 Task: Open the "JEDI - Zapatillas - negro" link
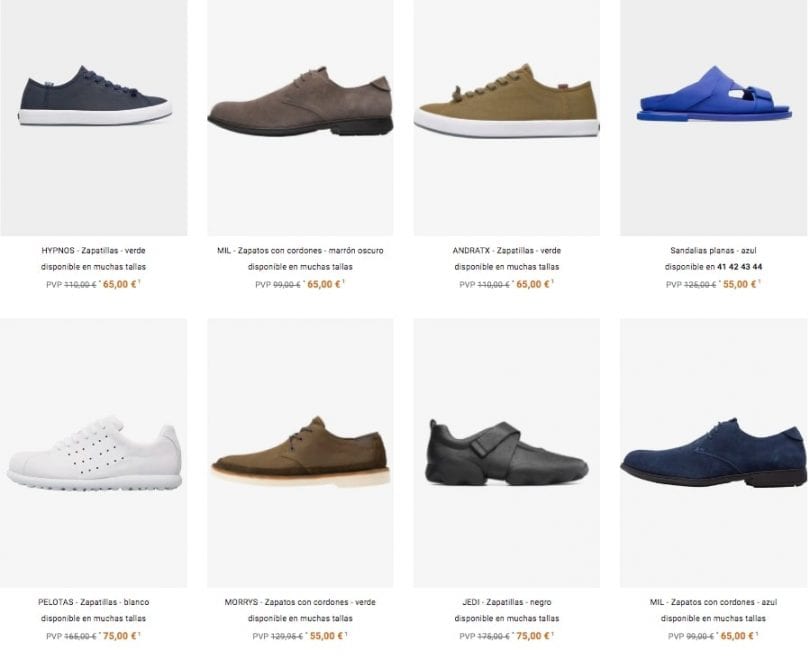pos(507,603)
